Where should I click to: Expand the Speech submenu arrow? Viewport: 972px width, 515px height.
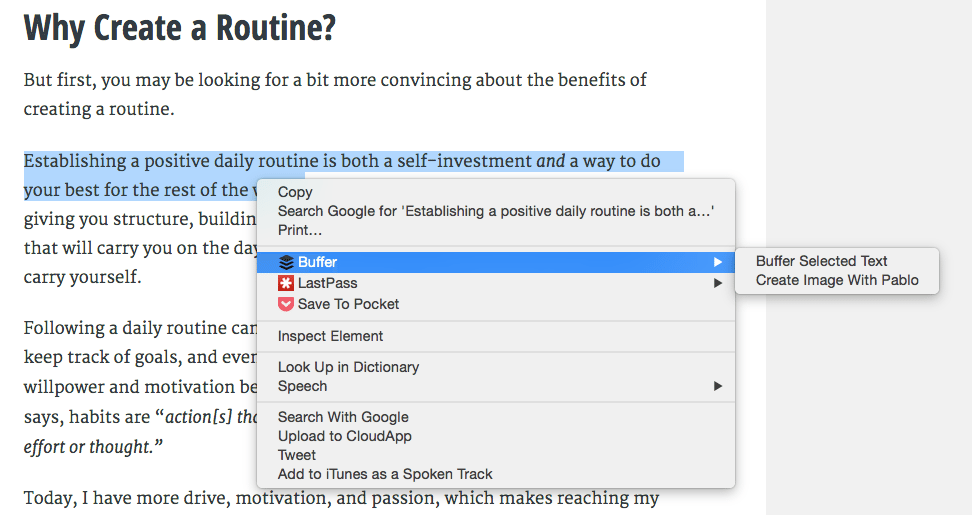click(718, 386)
